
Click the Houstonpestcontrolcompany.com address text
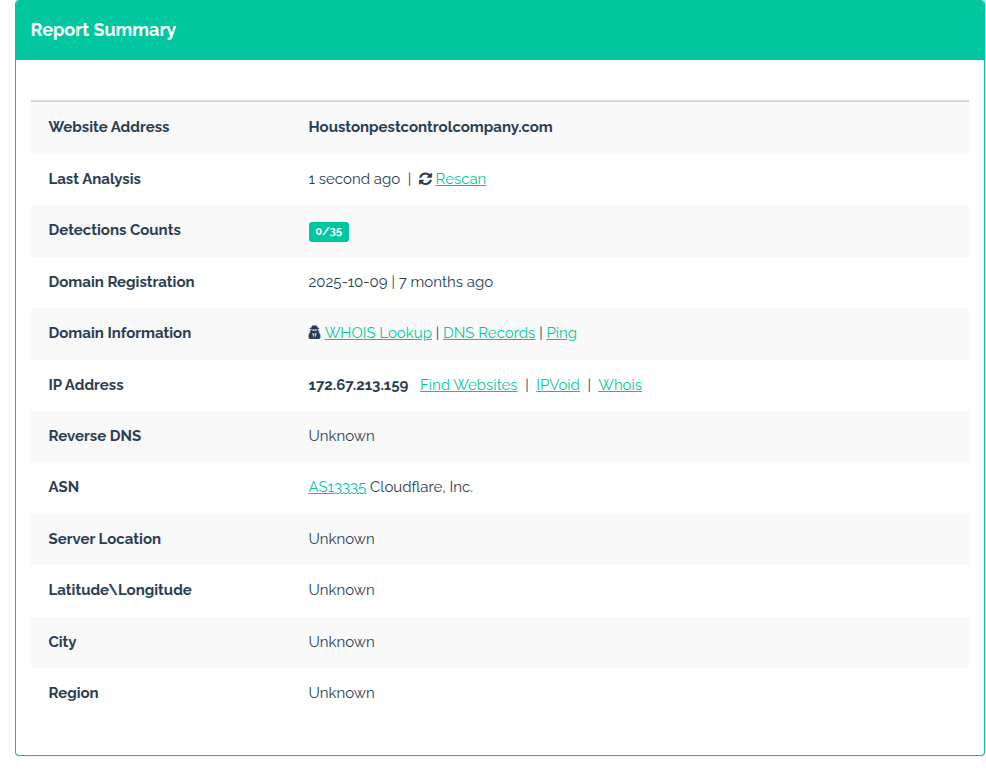(430, 127)
